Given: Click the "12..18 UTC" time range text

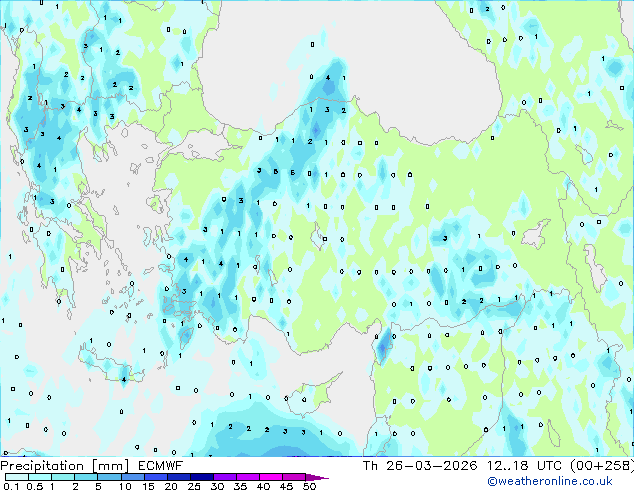Looking at the screenshot, I should [524, 466].
